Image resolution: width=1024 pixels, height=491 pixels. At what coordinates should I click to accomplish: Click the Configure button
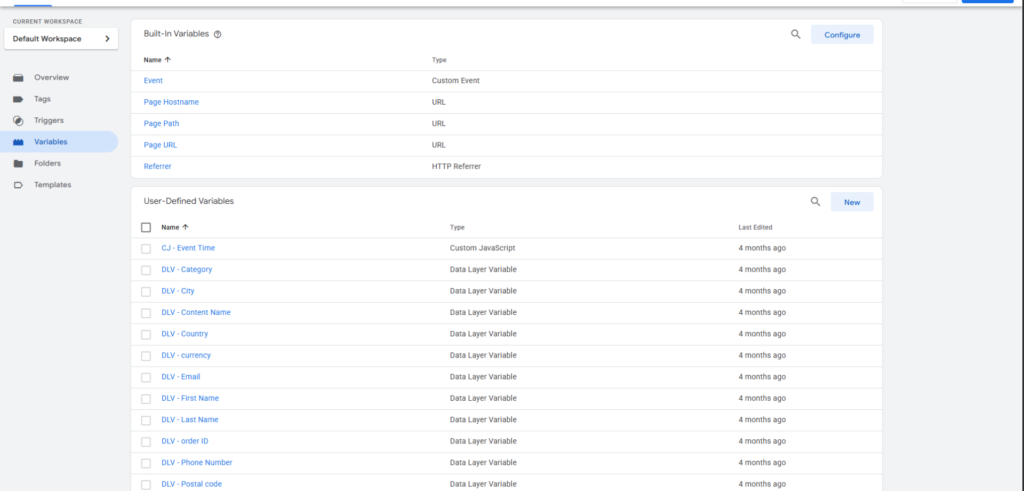click(841, 34)
